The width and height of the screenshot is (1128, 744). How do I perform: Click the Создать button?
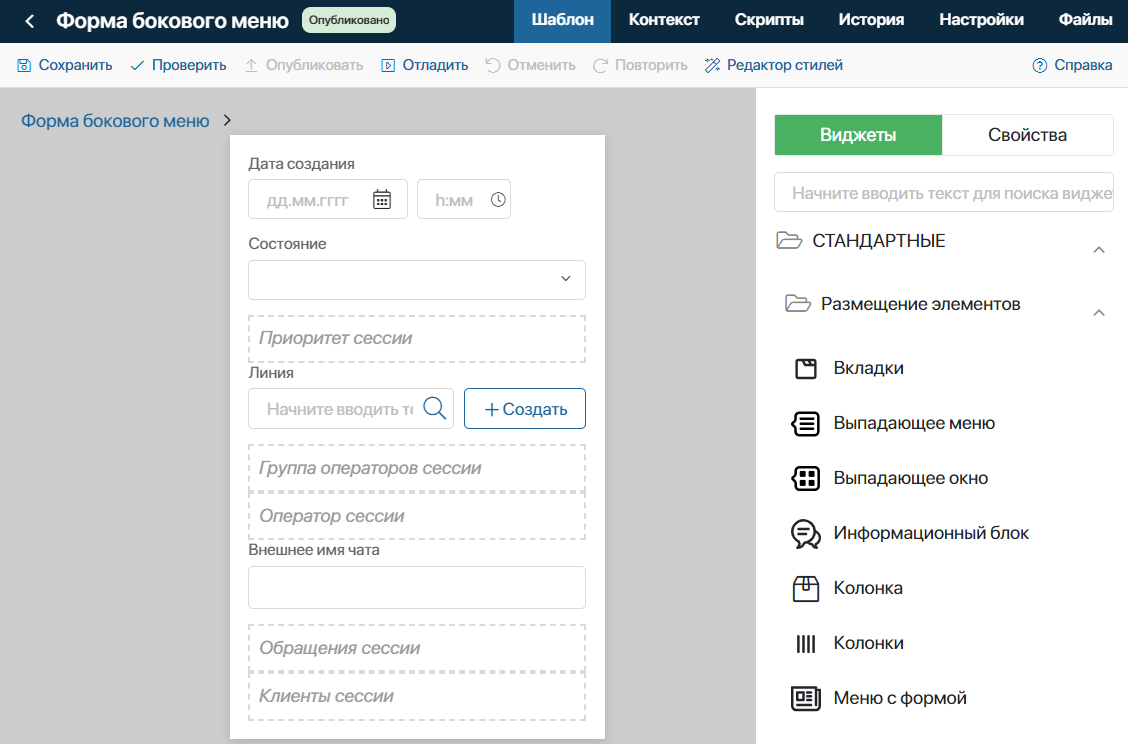click(525, 409)
